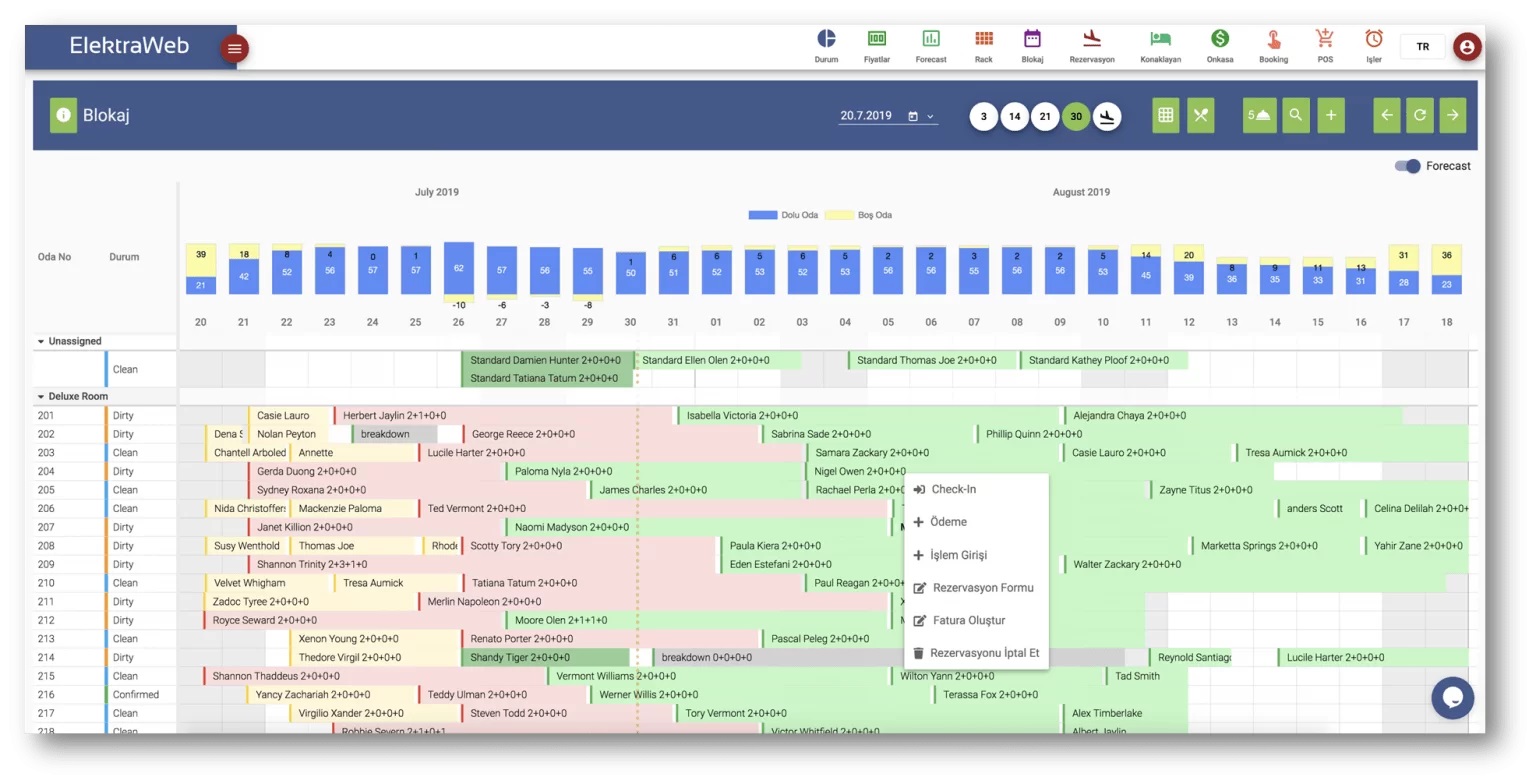Open the Rack grid icon

point(983,40)
